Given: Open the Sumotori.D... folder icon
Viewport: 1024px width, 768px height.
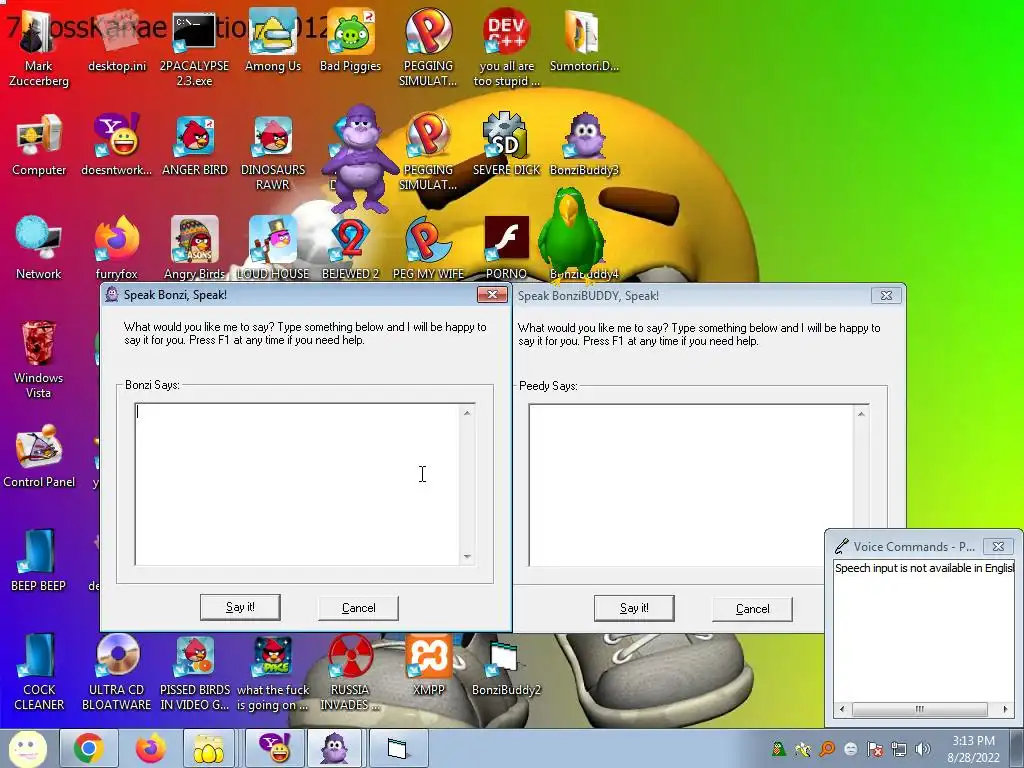Looking at the screenshot, I should tap(584, 40).
